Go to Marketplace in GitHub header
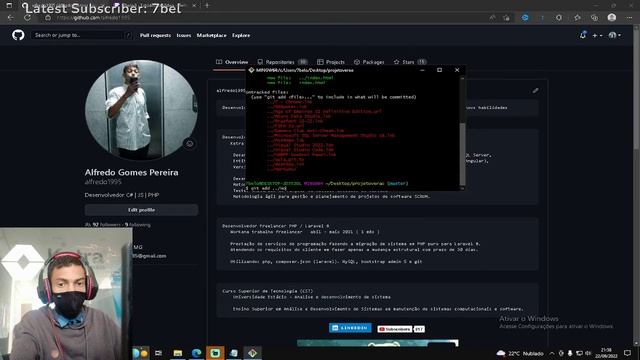This screenshot has height=360, width=640. point(211,36)
